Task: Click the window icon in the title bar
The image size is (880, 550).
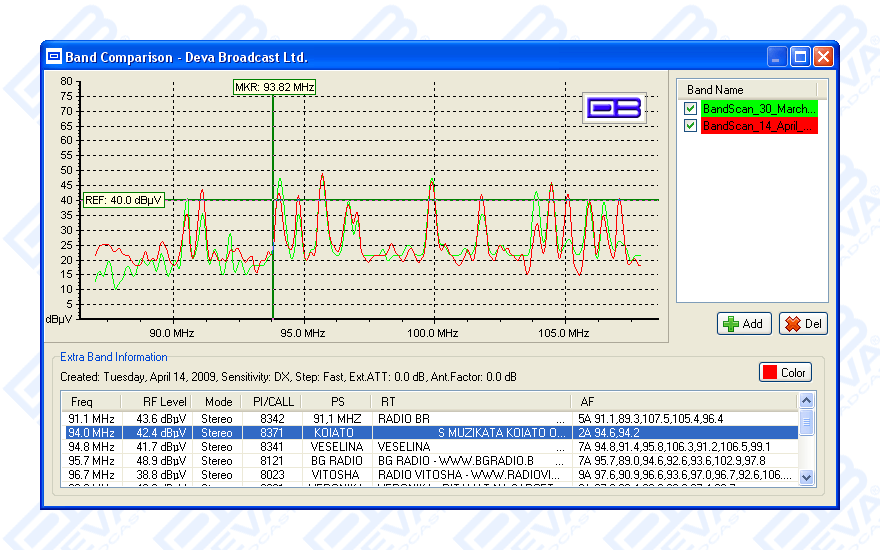Action: (54, 57)
